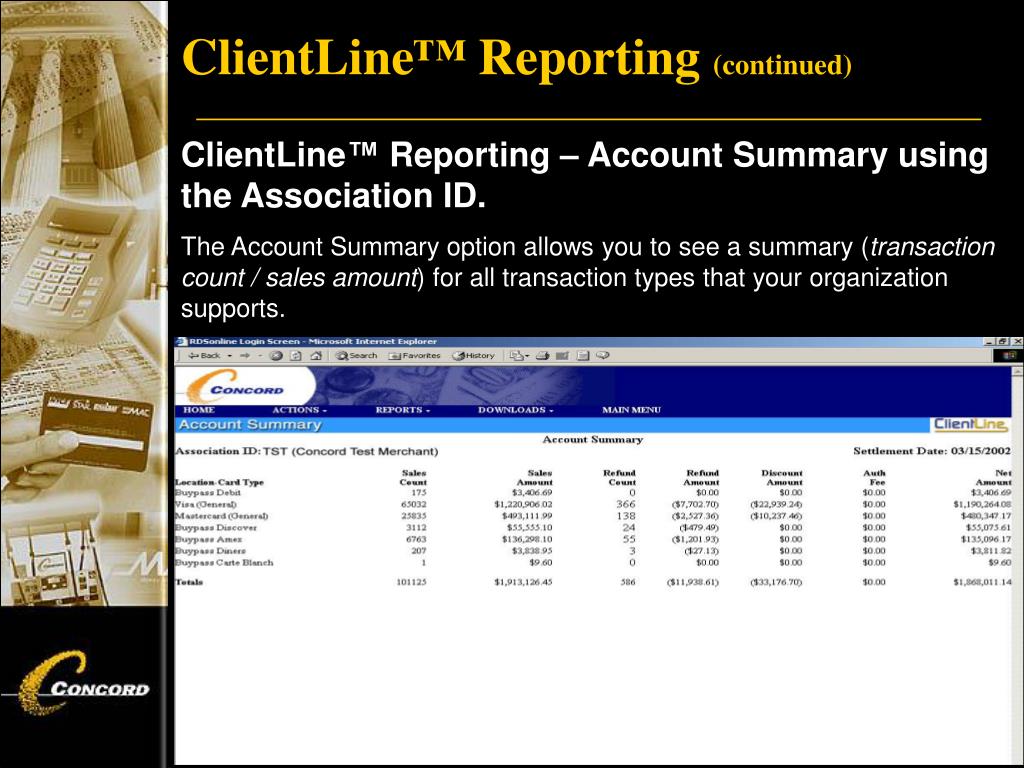Click the MAIN MENU link
This screenshot has height=768, width=1024.
click(631, 410)
